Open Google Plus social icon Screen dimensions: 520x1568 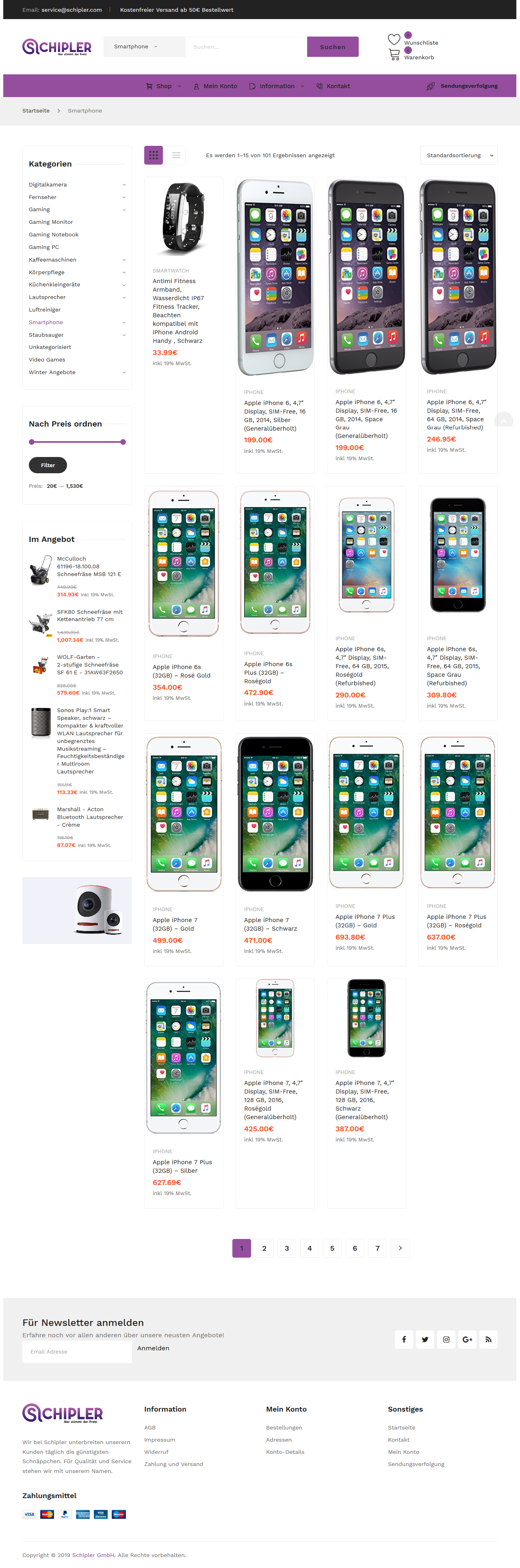point(468,1339)
